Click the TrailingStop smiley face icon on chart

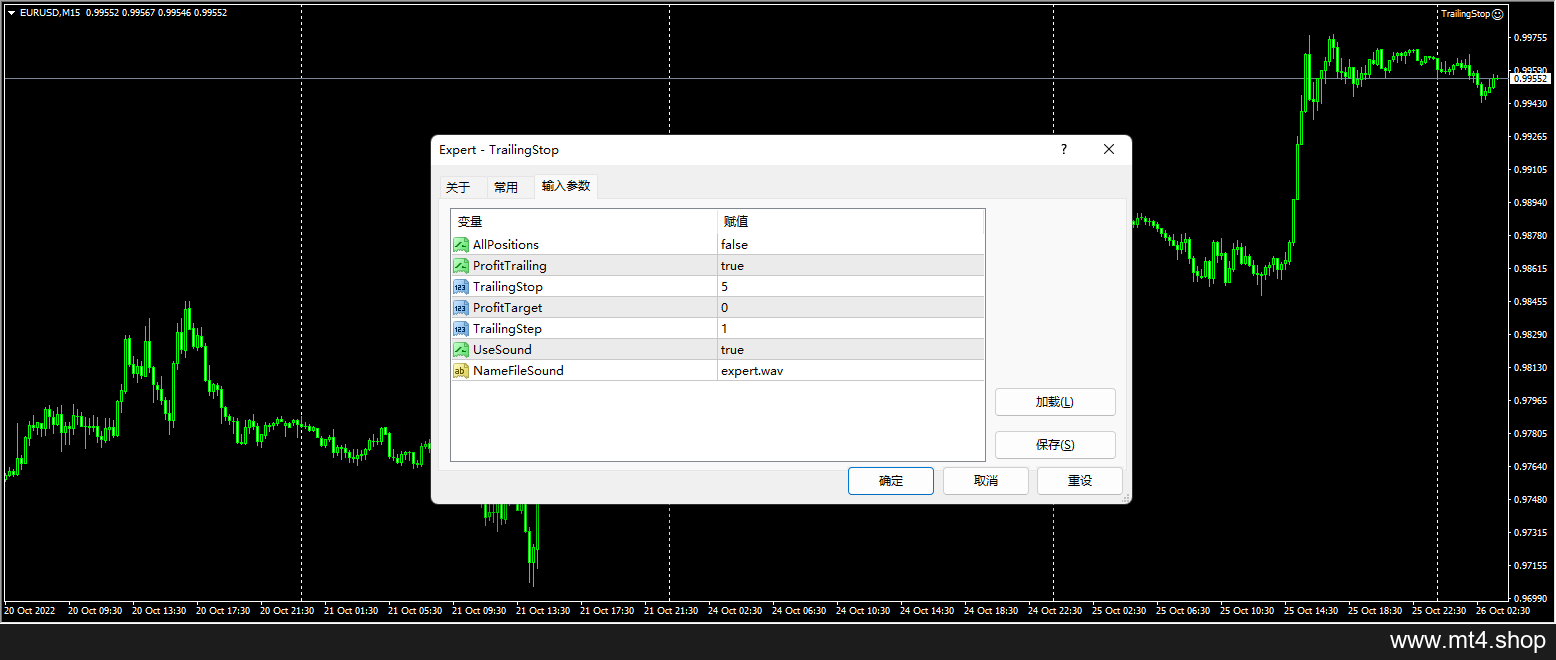[x=1497, y=14]
